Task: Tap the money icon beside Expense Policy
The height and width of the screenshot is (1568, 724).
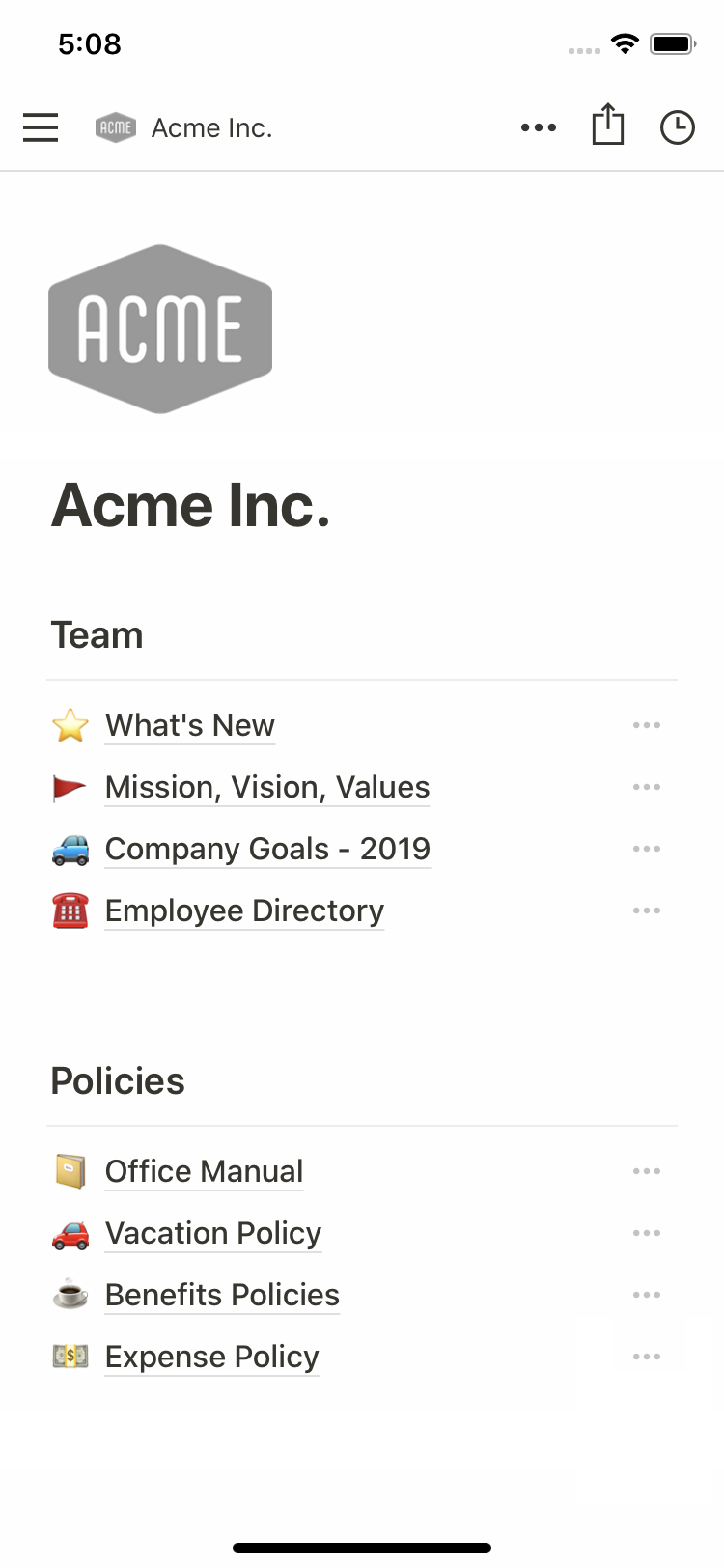Action: 70,1357
